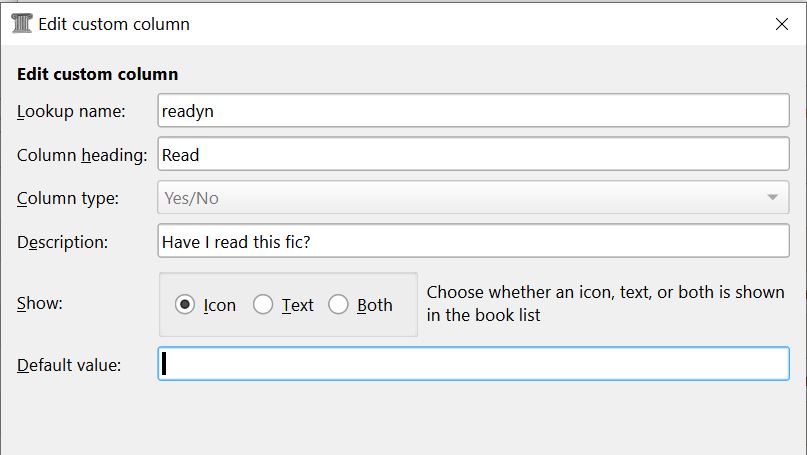The height and width of the screenshot is (455, 807).
Task: Click the Column type dropdown arrow
Action: 772,198
